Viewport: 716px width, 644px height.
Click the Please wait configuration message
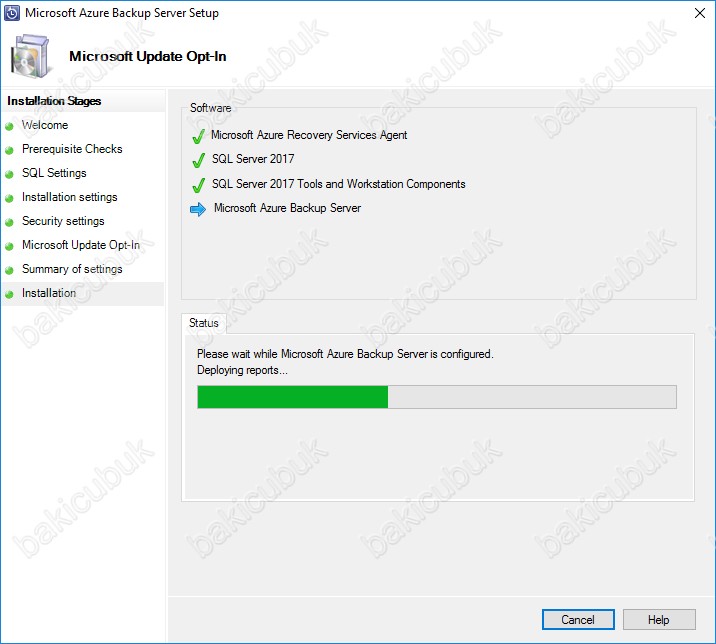click(345, 354)
